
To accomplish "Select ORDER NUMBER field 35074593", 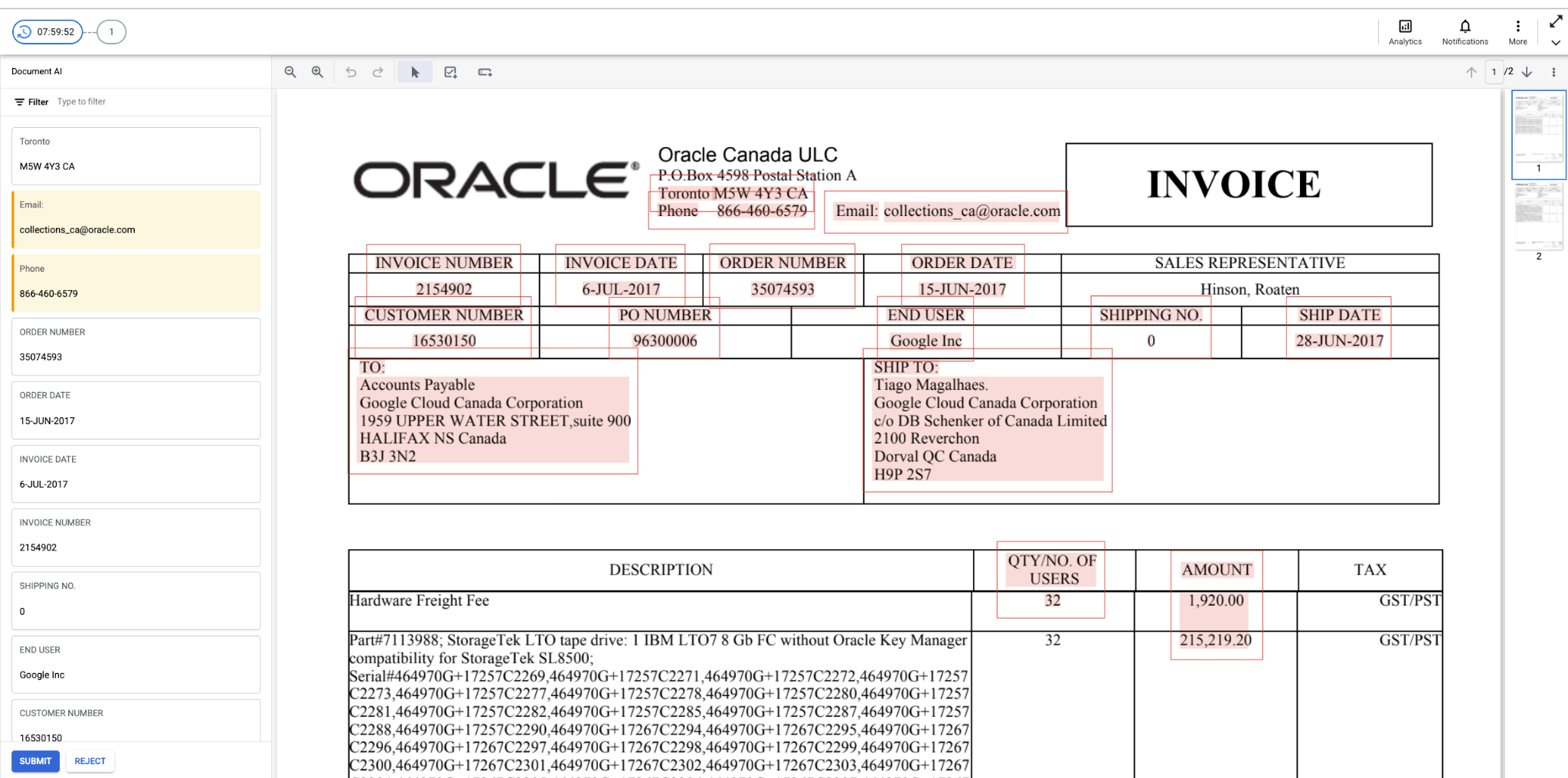I will (136, 346).
